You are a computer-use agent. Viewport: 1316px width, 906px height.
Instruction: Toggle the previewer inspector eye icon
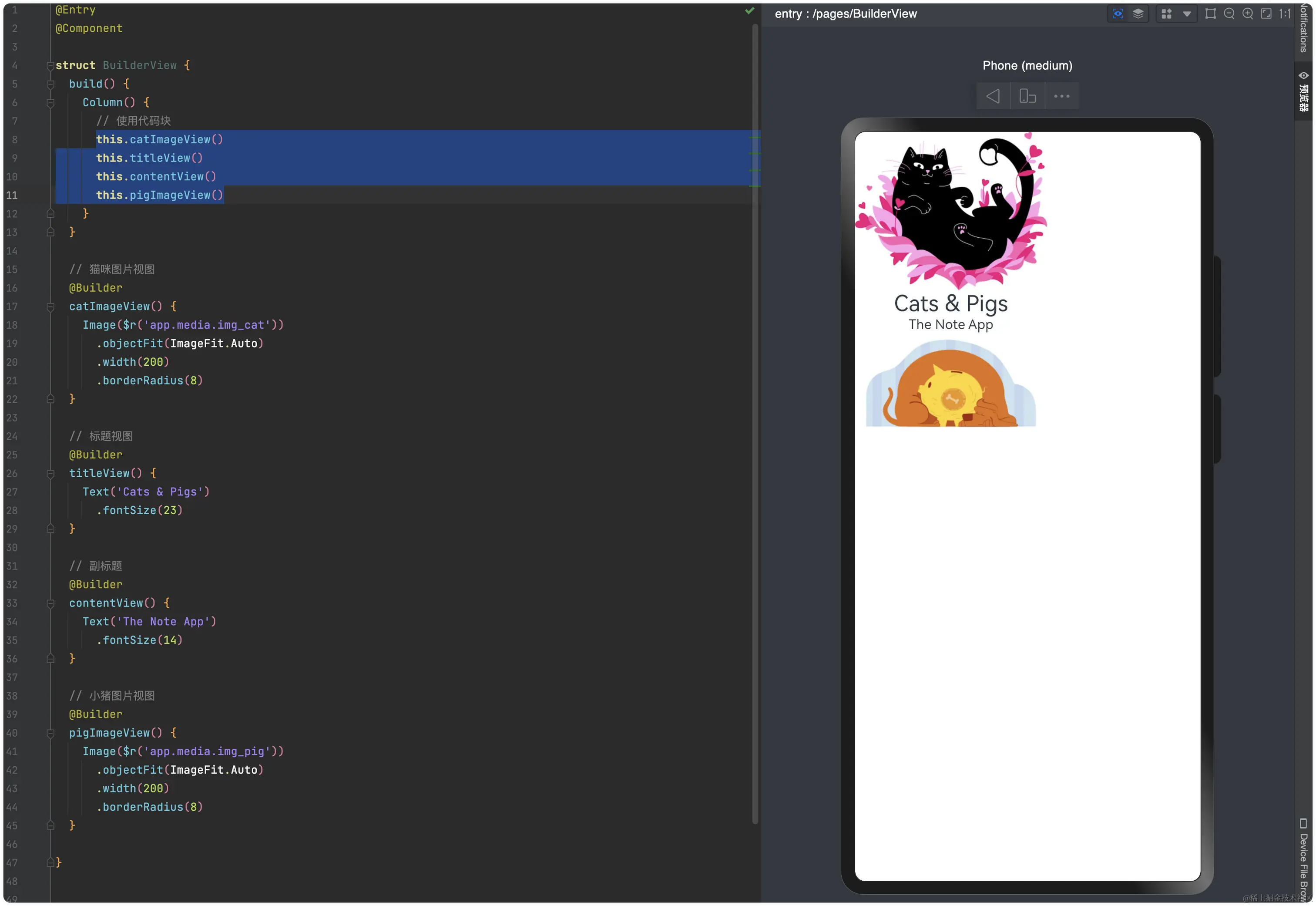tap(1118, 13)
